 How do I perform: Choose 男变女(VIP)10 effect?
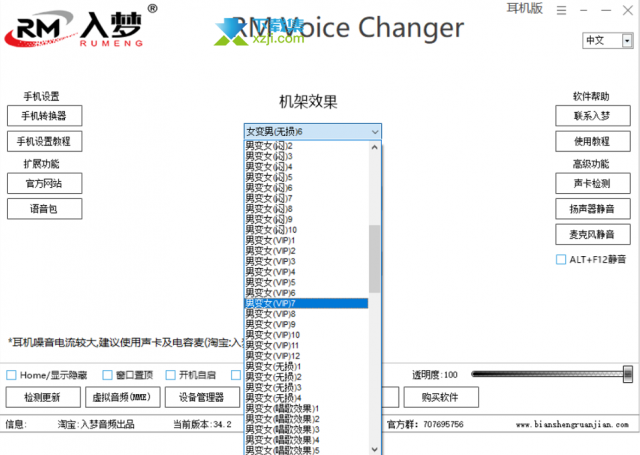click(x=306, y=335)
